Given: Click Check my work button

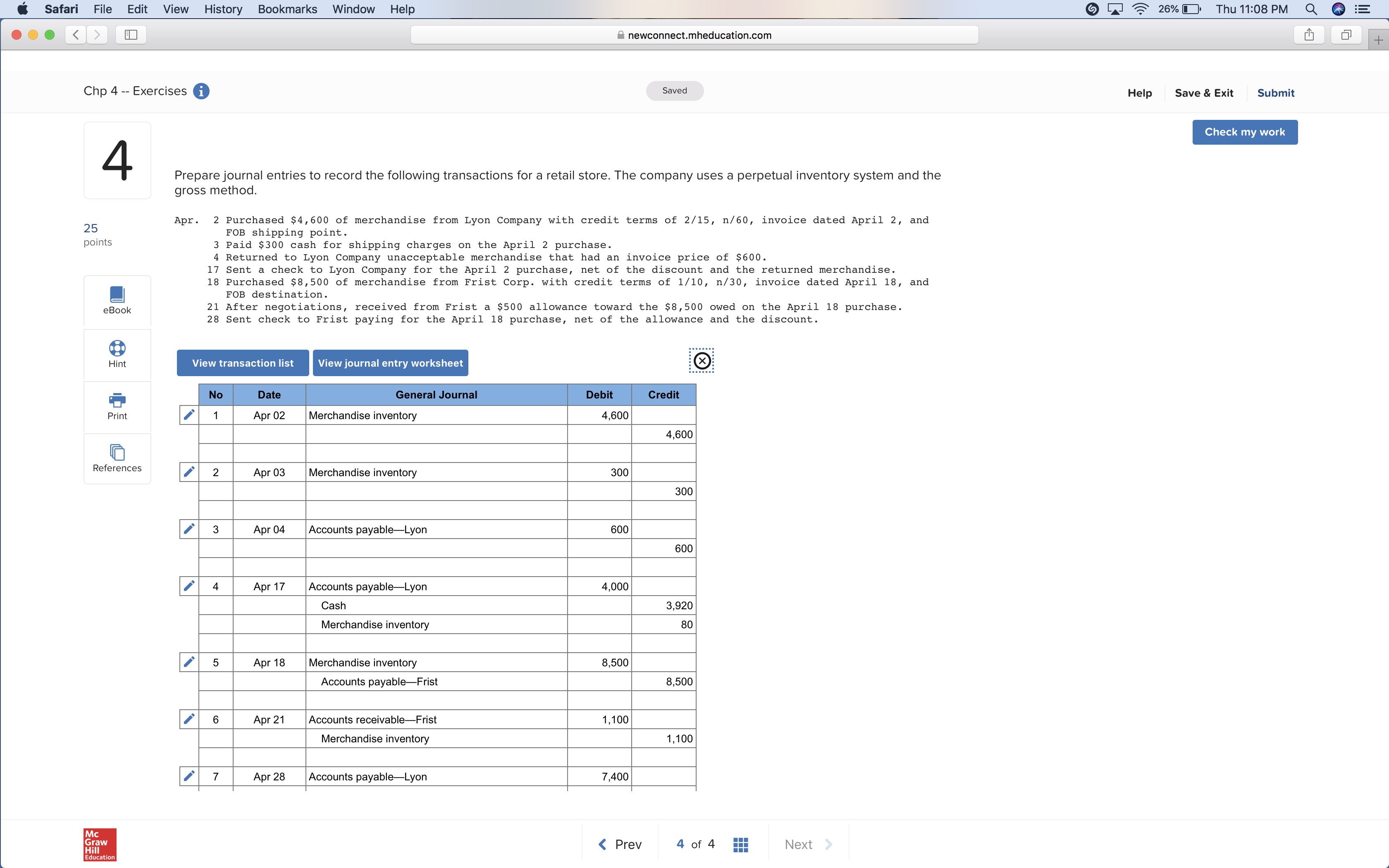Looking at the screenshot, I should pyautogui.click(x=1244, y=132).
